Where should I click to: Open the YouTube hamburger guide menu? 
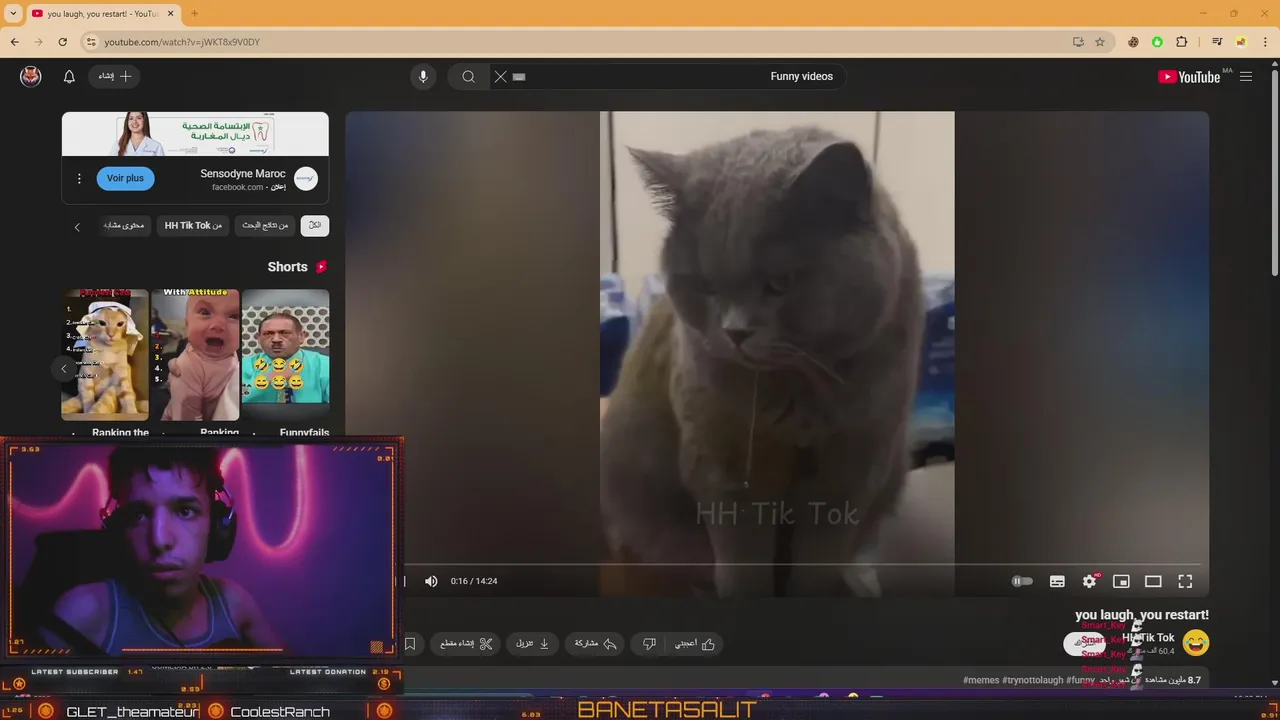1246,77
